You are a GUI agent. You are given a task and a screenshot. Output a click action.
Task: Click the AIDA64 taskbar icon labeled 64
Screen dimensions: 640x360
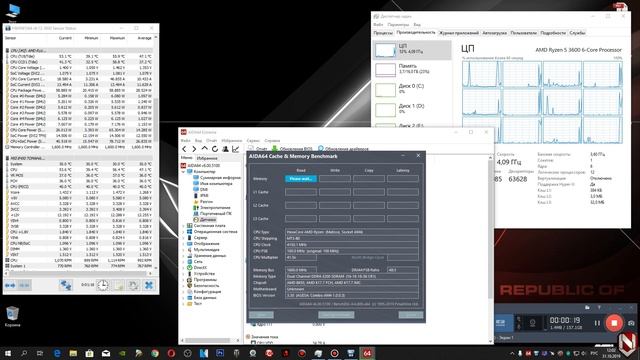click(367, 353)
